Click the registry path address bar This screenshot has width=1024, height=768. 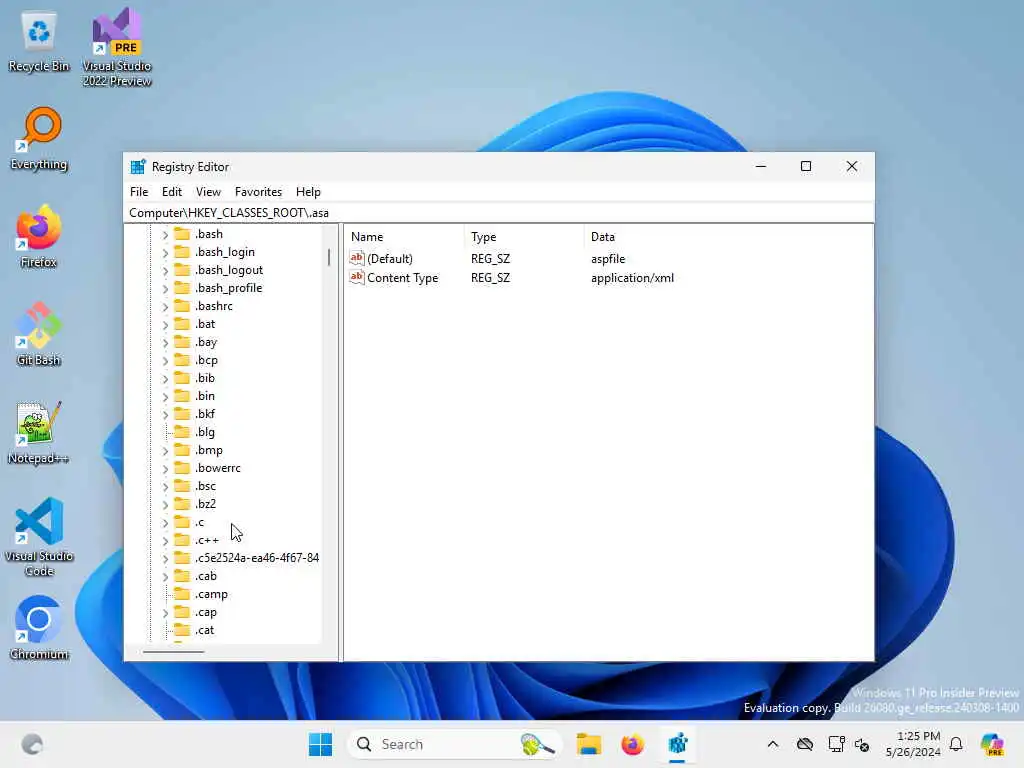[x=498, y=213]
